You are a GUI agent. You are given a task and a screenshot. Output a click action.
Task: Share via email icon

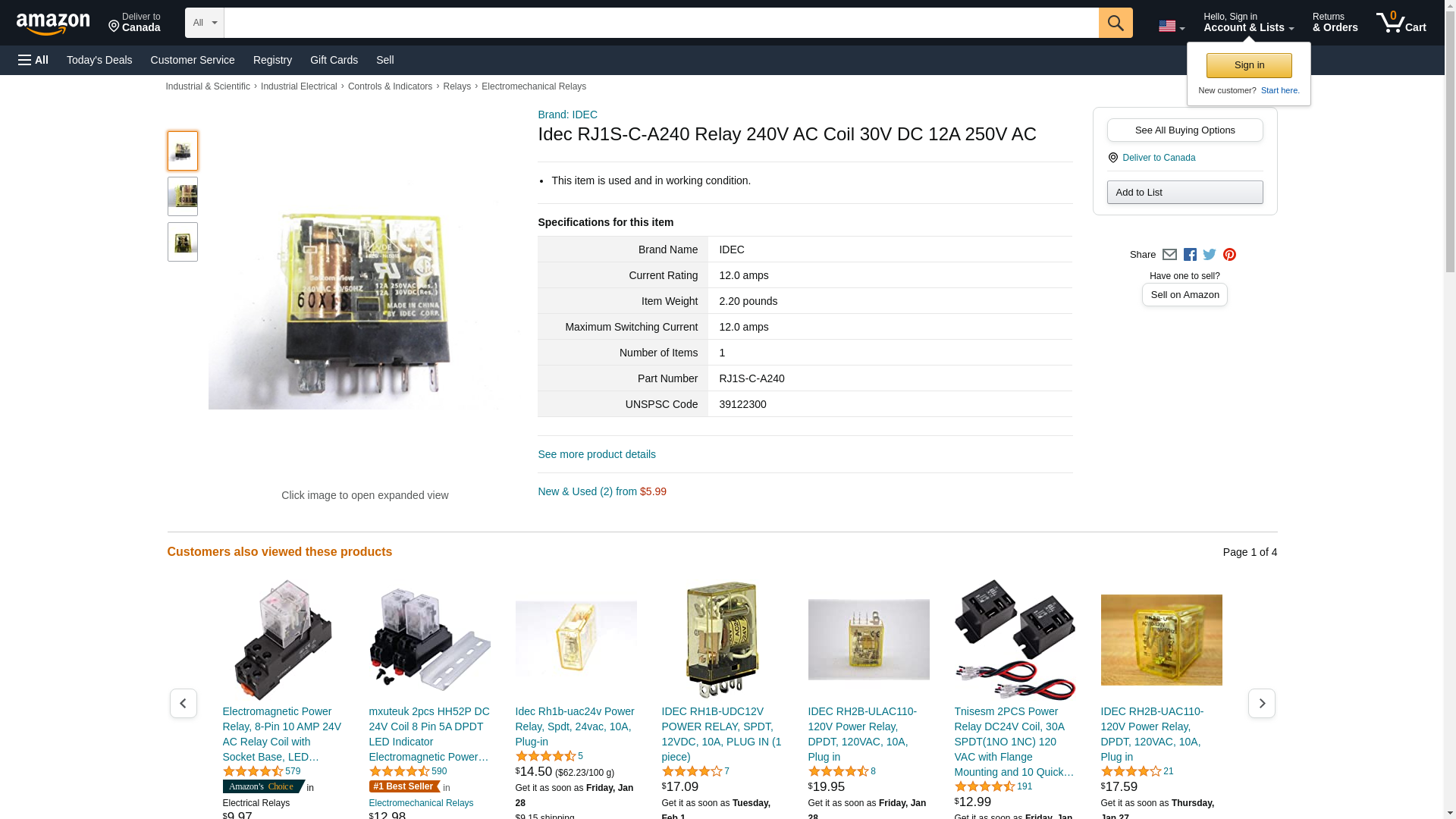pos(1169,255)
